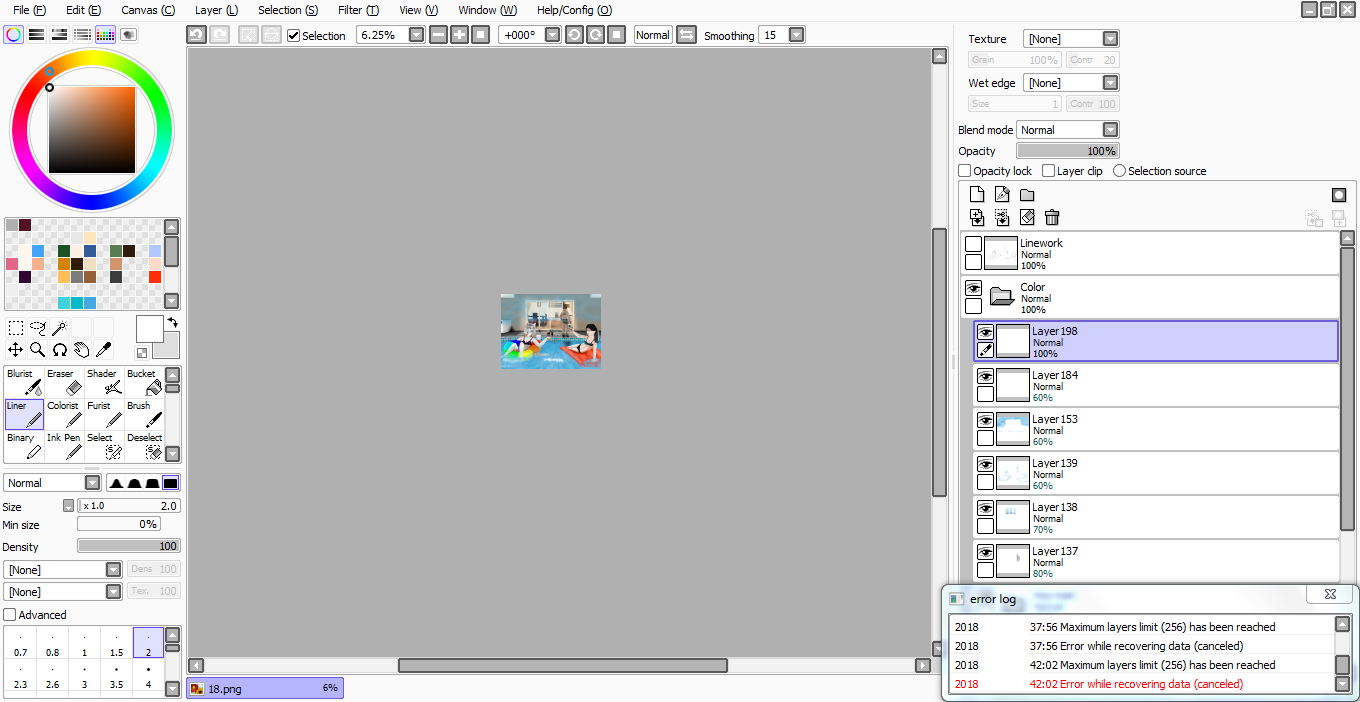The image size is (1360, 702).
Task: Open the Filter menu
Action: click(x=358, y=10)
